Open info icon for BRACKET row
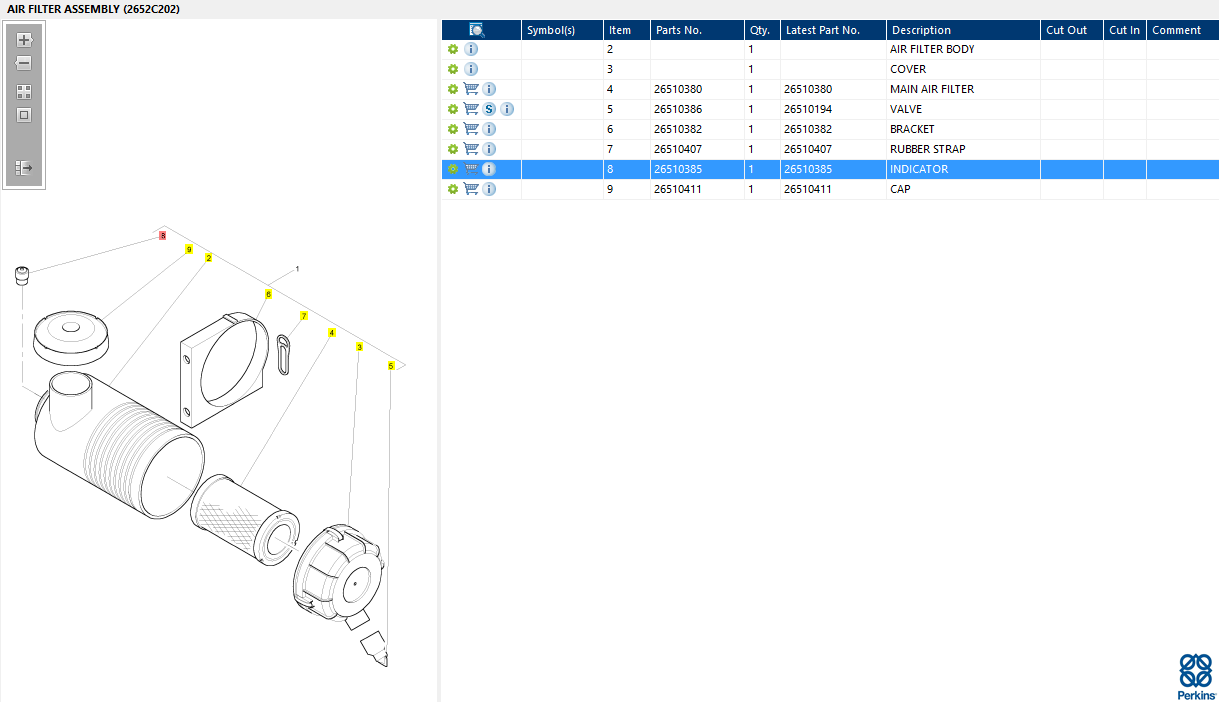This screenshot has width=1219, height=702. (489, 129)
